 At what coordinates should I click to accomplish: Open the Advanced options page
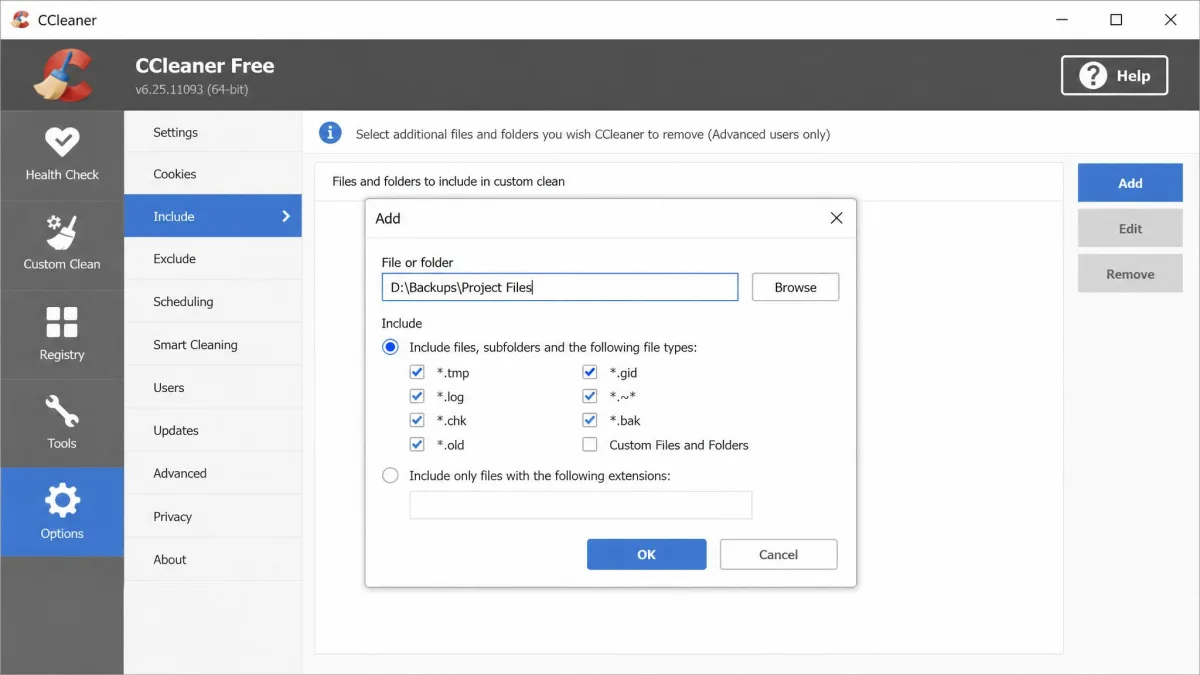pyautogui.click(x=213, y=473)
